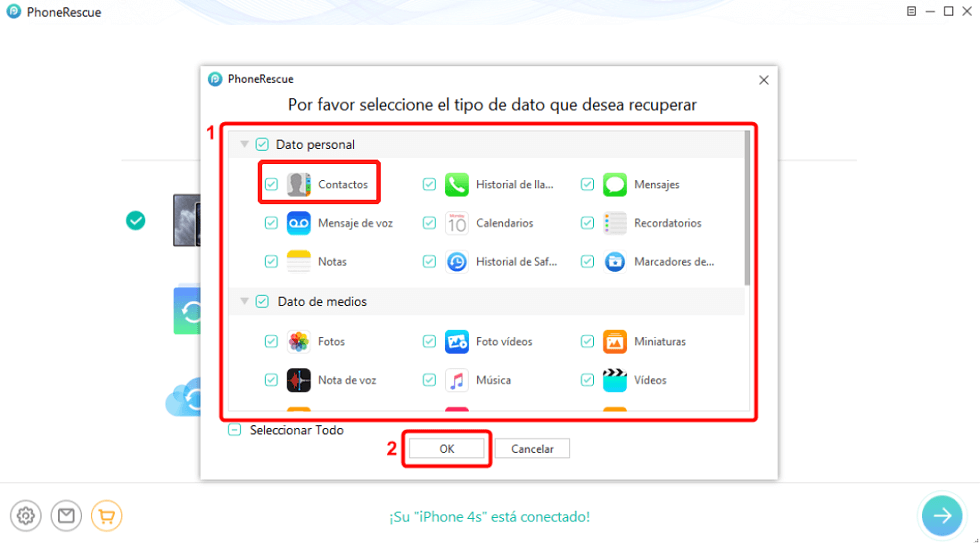The image size is (980, 543).
Task: Click the iCloud recovery icon in main window
Action: 184,397
